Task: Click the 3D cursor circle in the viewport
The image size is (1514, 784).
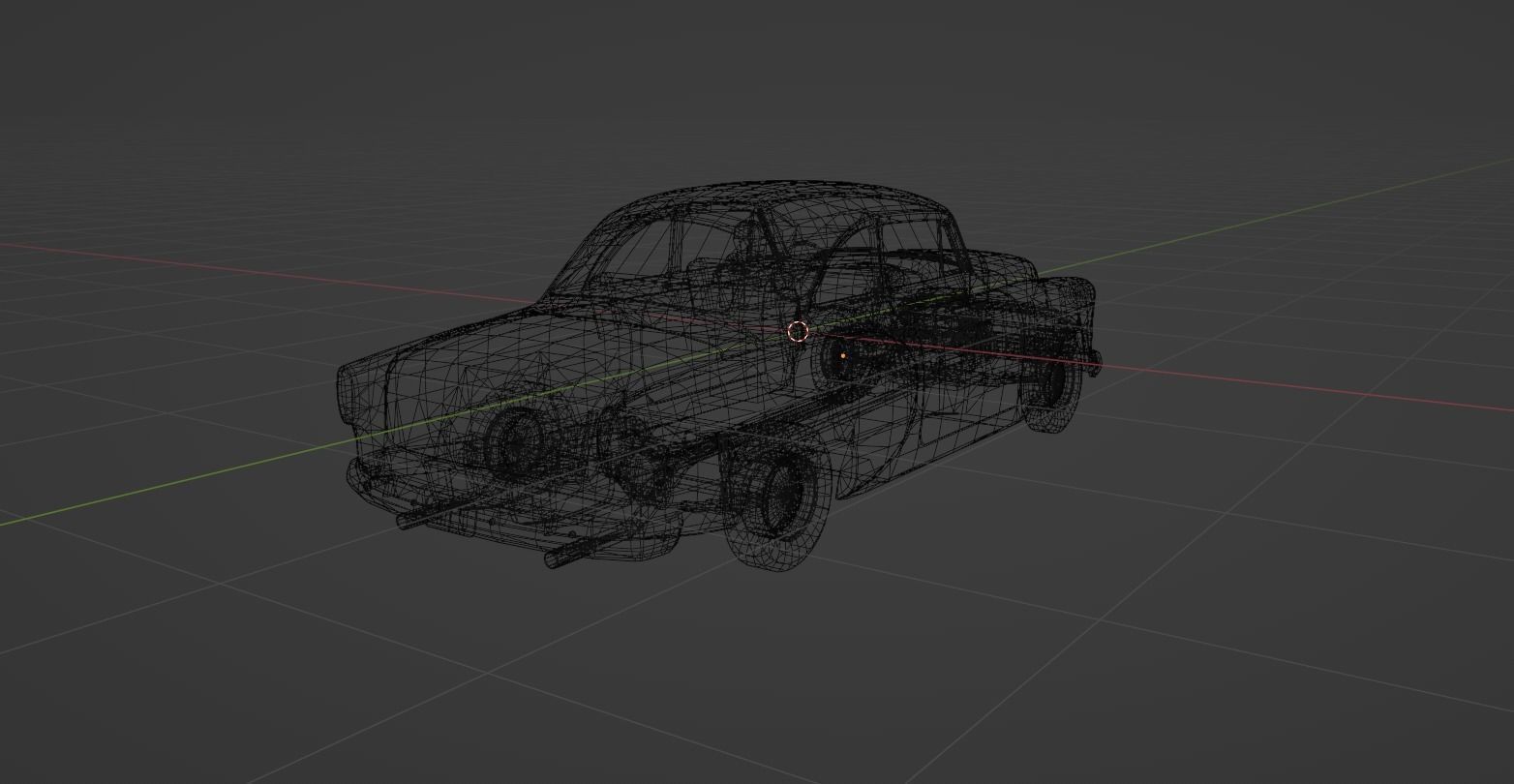Action: 798,332
